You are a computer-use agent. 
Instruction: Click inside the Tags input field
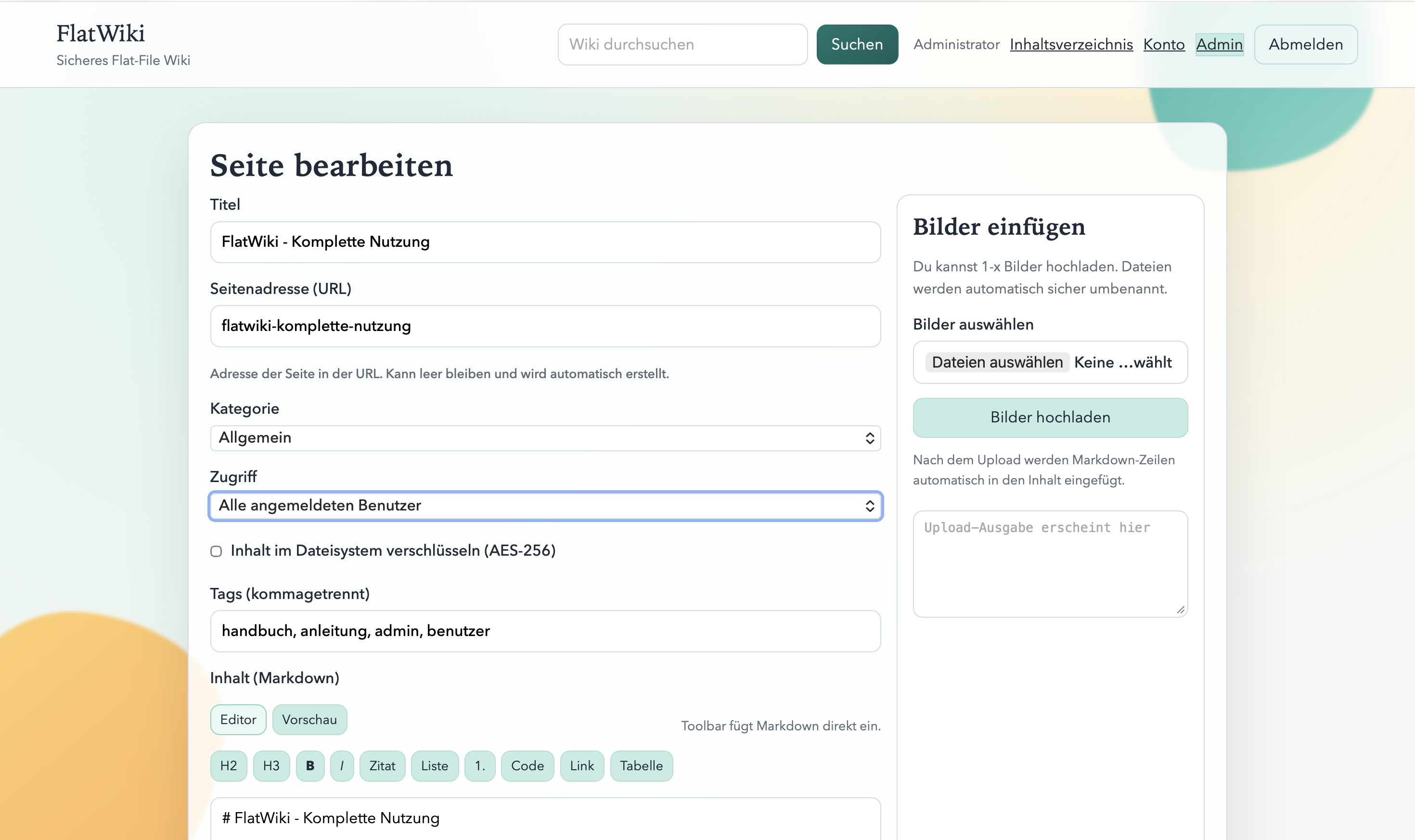tap(545, 631)
